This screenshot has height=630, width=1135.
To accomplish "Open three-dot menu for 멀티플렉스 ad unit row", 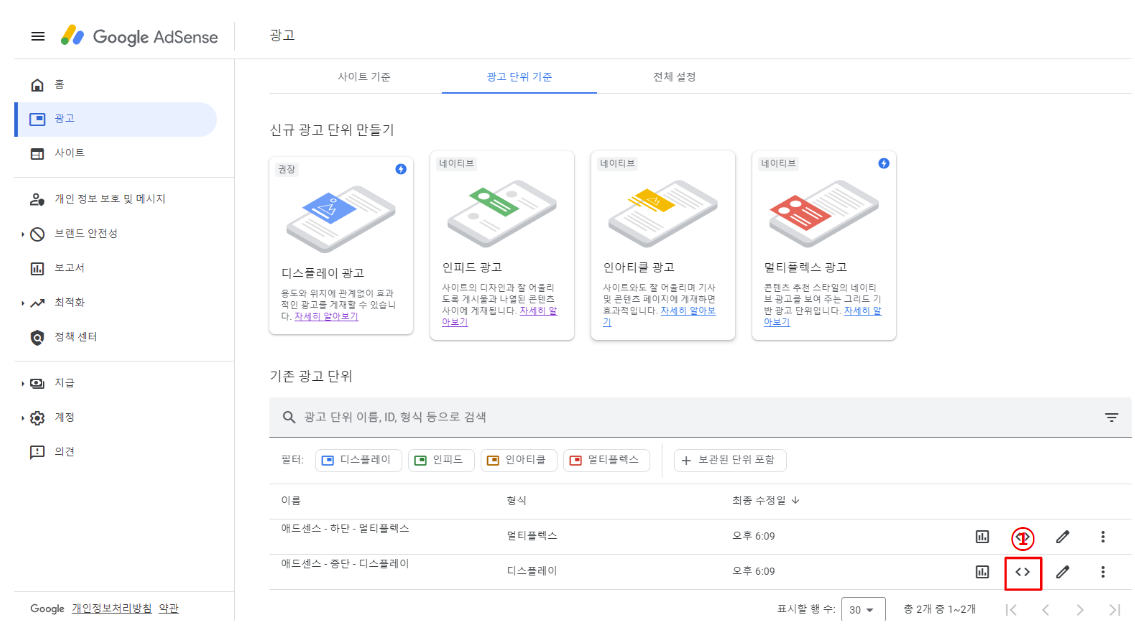I will [1103, 536].
